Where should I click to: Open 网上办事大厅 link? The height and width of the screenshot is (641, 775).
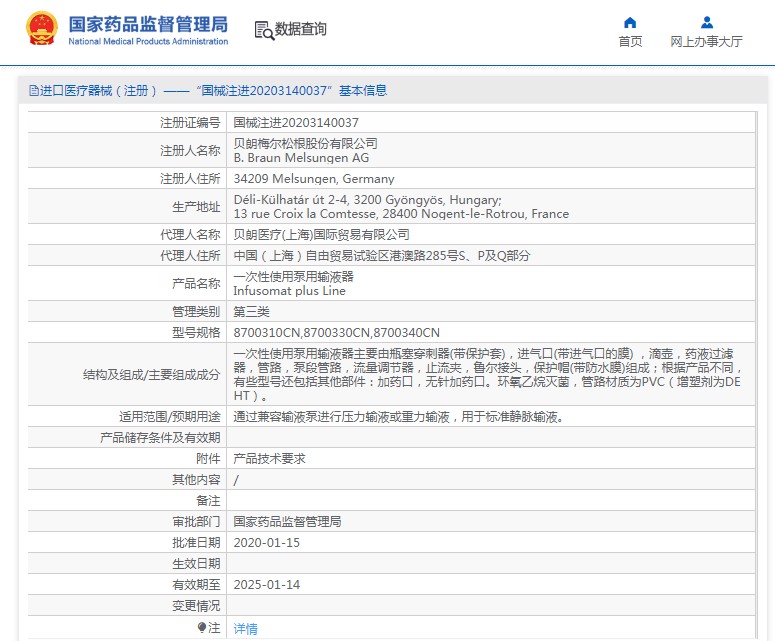pyautogui.click(x=706, y=42)
